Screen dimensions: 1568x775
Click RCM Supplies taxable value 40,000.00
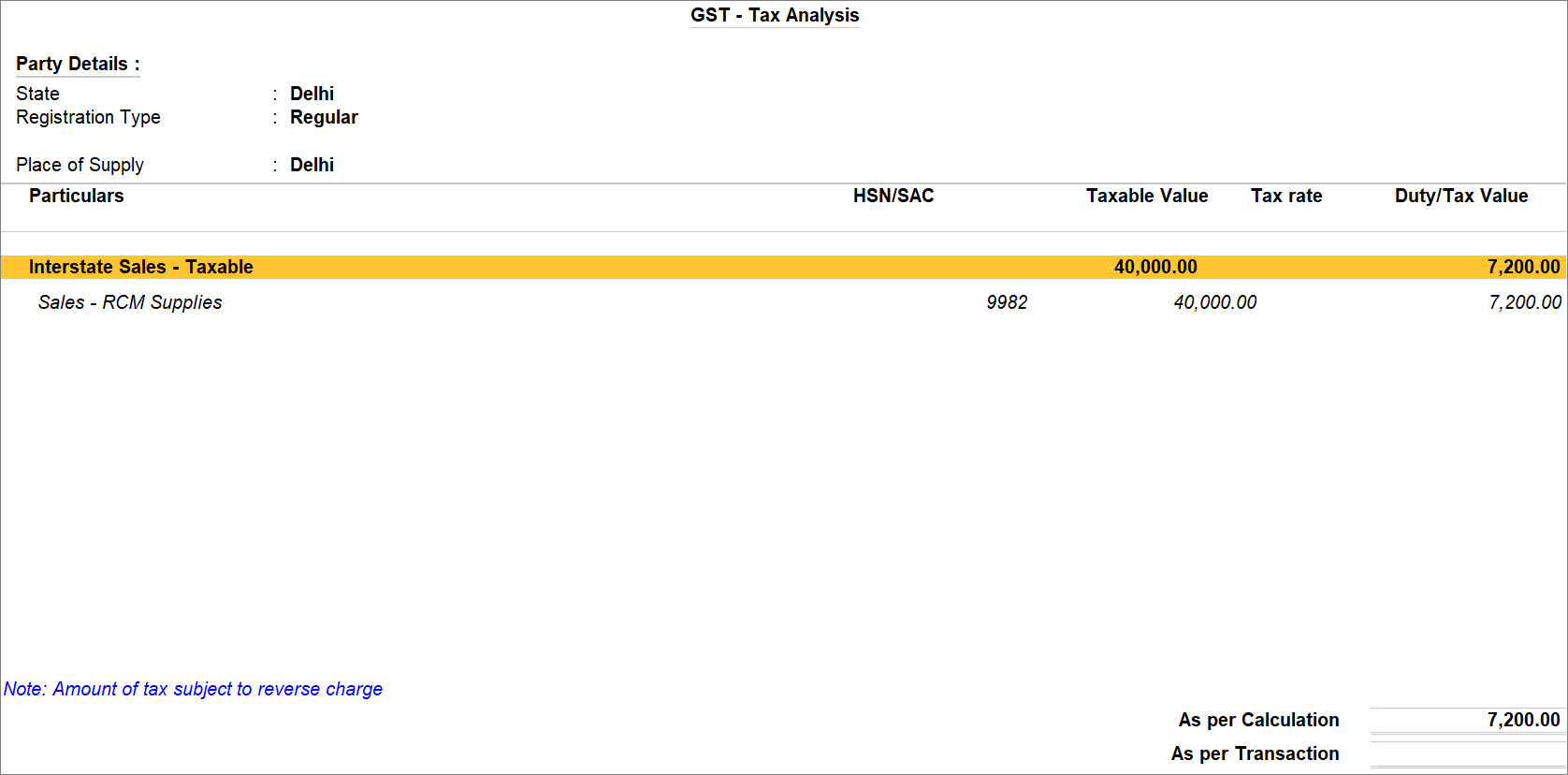pos(1215,302)
